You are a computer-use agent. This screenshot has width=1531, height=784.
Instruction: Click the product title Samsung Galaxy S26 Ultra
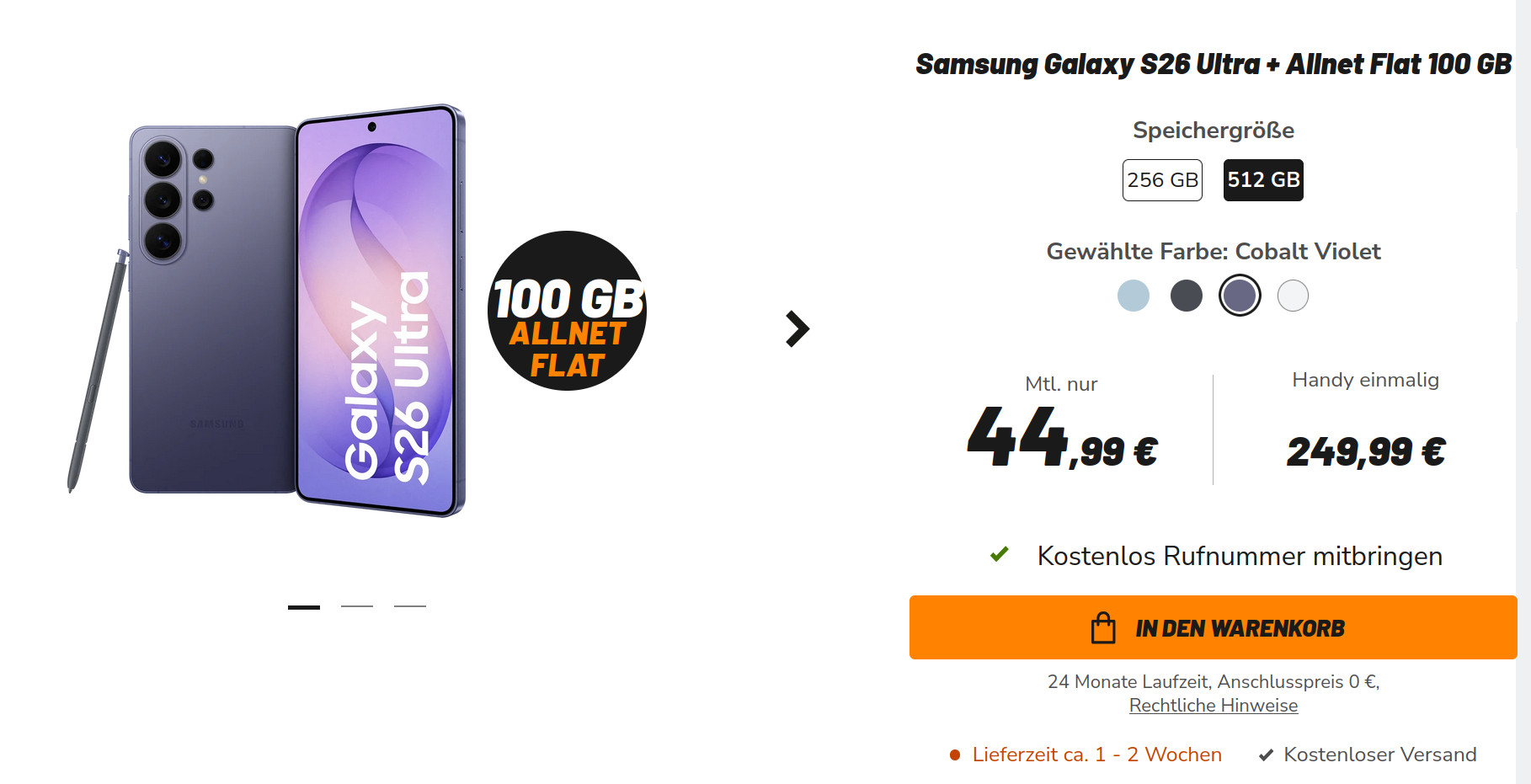(1213, 64)
